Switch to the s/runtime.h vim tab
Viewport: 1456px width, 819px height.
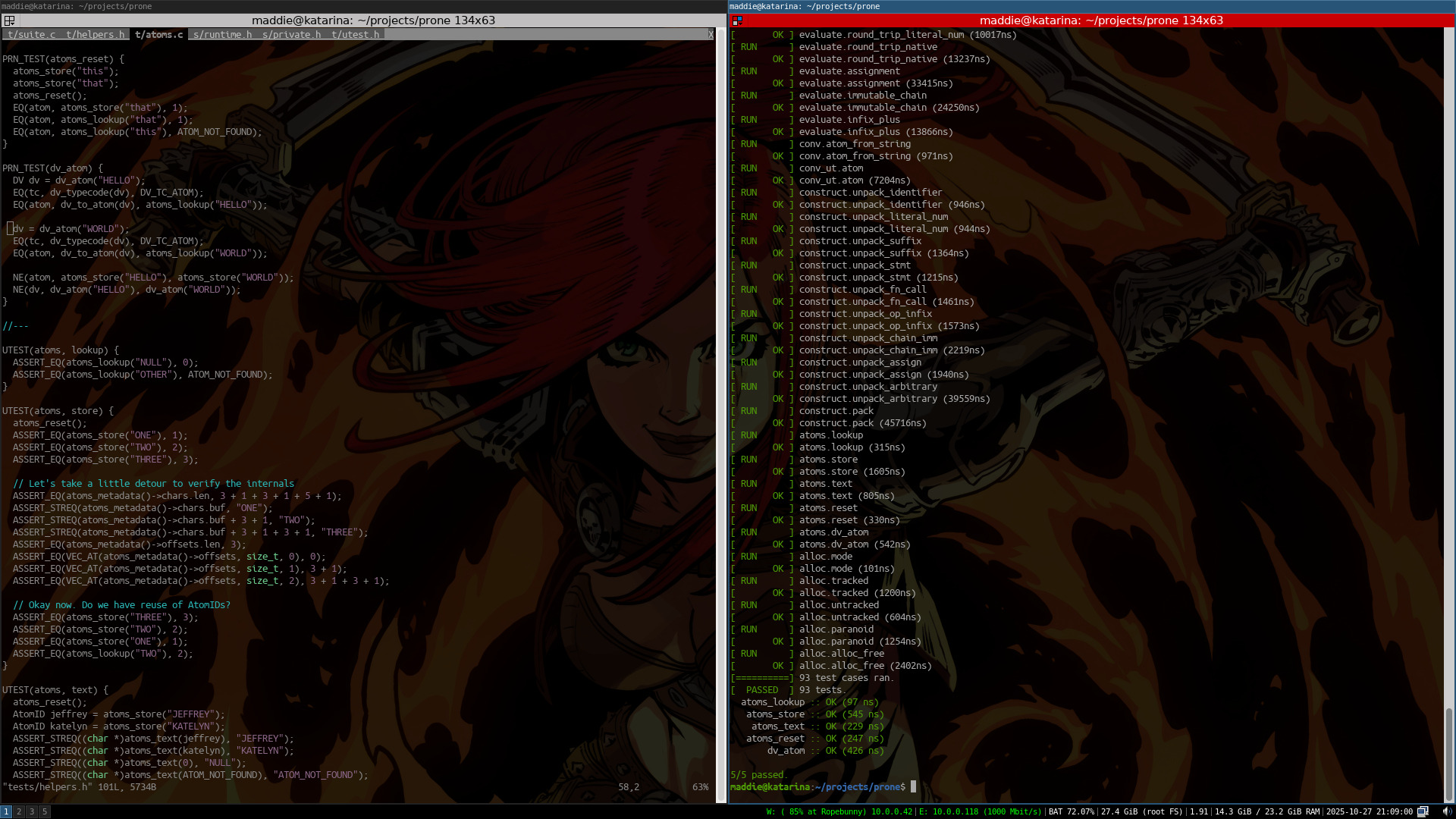(222, 34)
